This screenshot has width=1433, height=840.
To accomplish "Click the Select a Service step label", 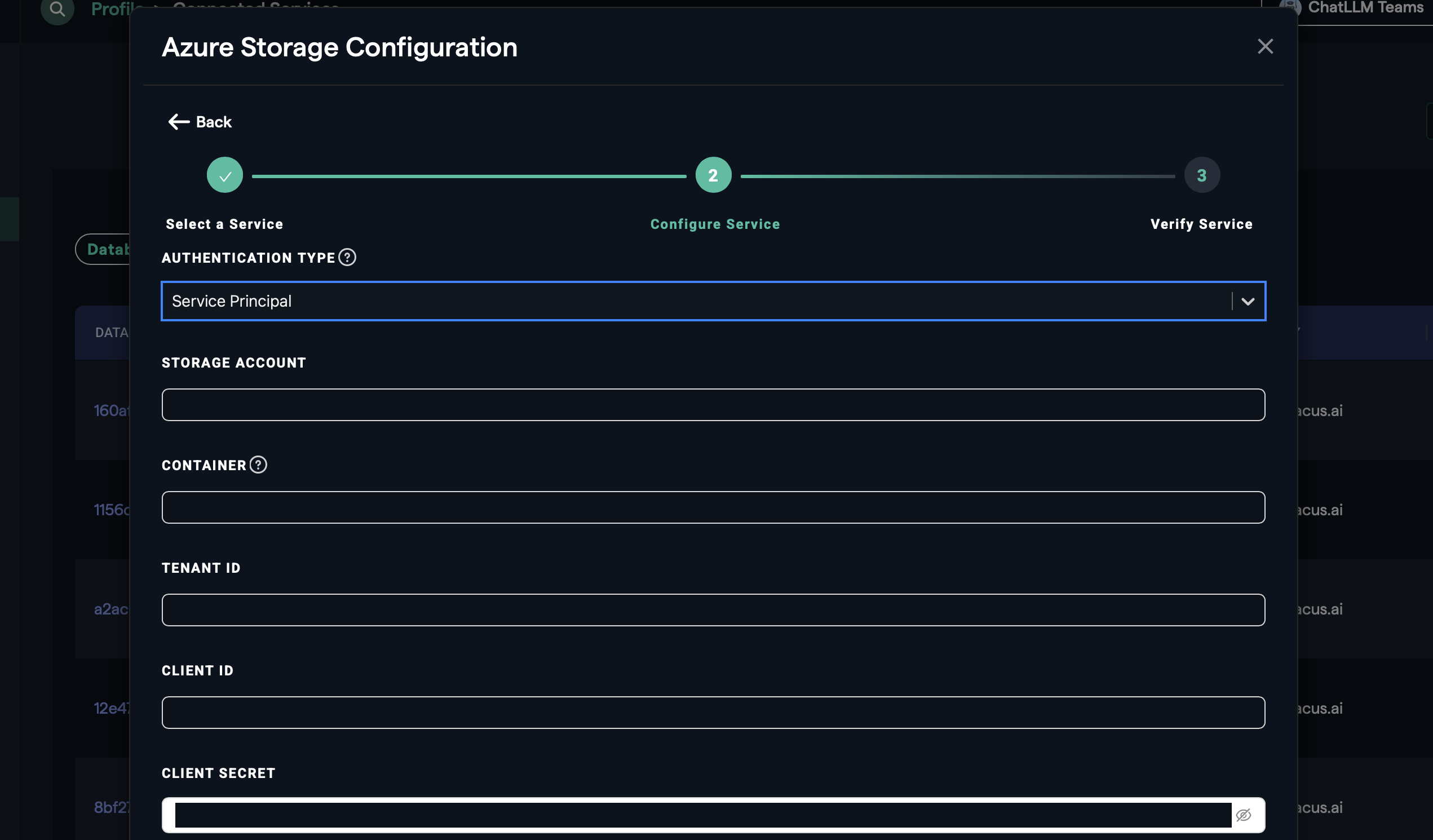I will pos(224,224).
